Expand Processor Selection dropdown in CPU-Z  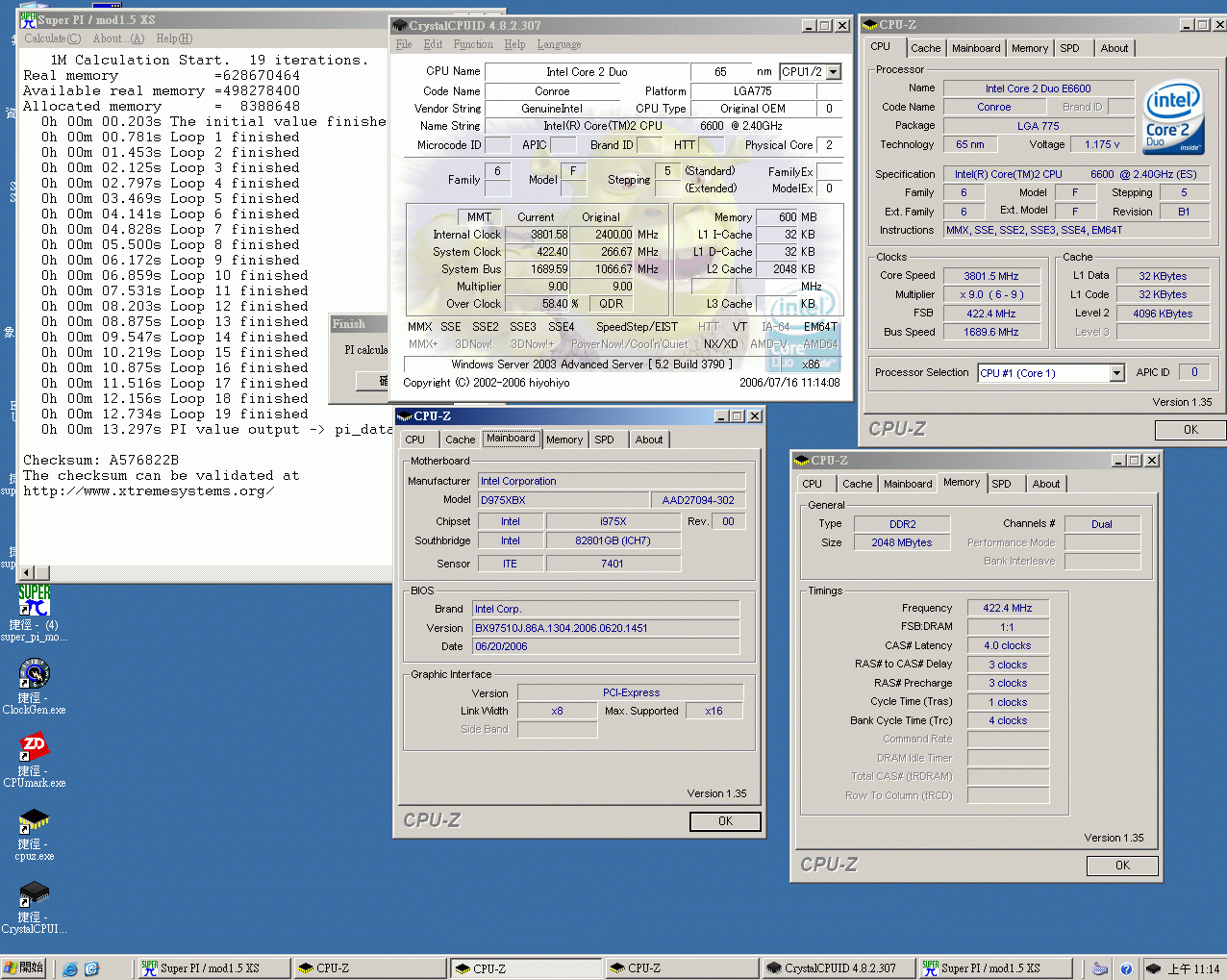(x=1116, y=373)
